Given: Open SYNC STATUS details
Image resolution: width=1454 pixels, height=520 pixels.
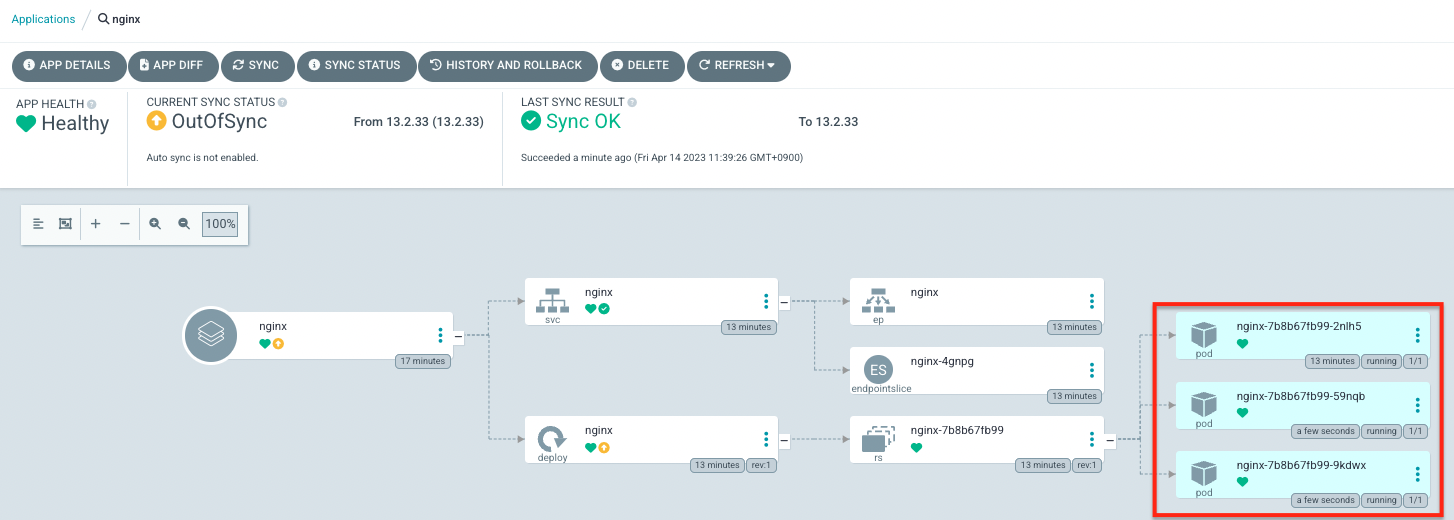Looking at the screenshot, I should 356,65.
